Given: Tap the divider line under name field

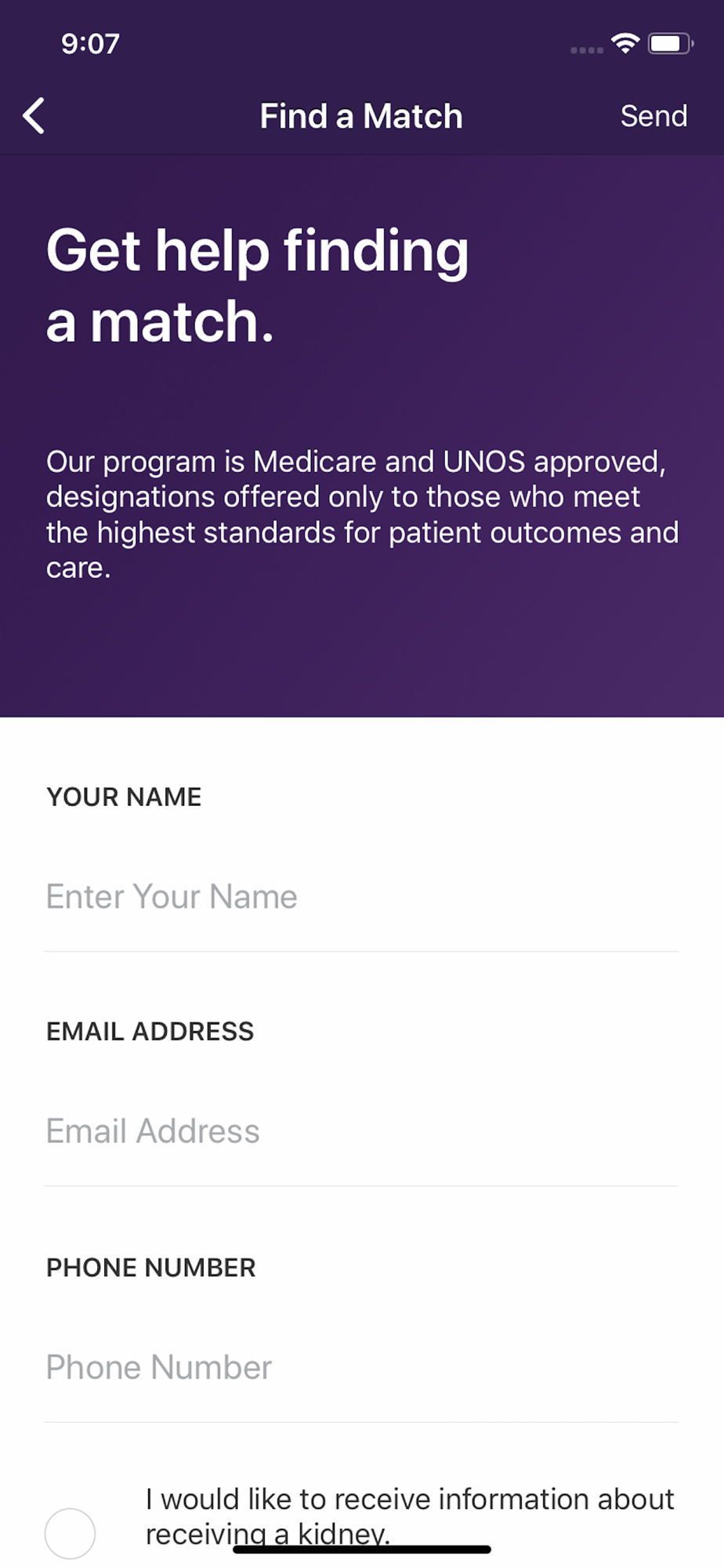Looking at the screenshot, I should pyautogui.click(x=361, y=951).
